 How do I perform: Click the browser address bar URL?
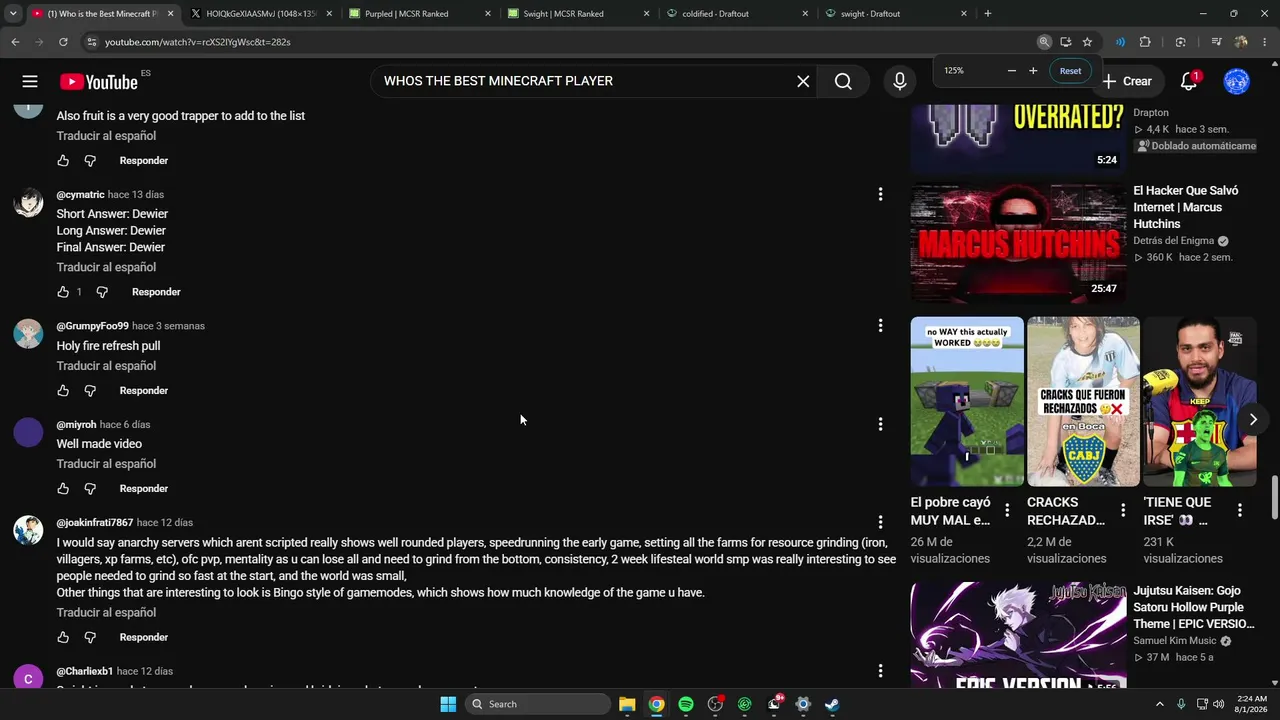(x=197, y=42)
